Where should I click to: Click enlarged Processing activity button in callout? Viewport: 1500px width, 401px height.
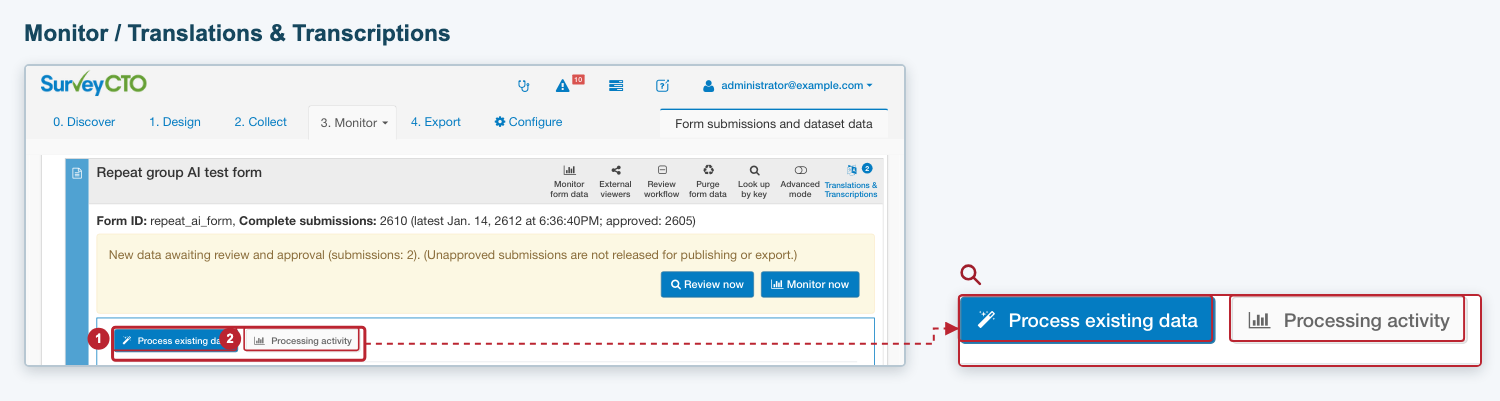(x=1348, y=320)
